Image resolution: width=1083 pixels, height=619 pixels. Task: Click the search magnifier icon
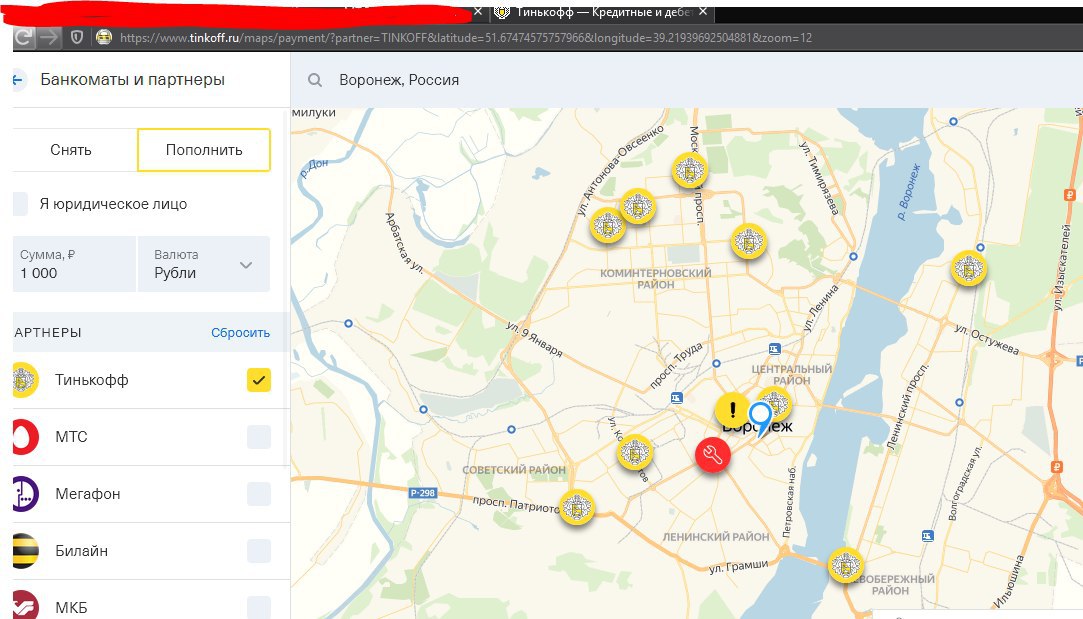315,80
